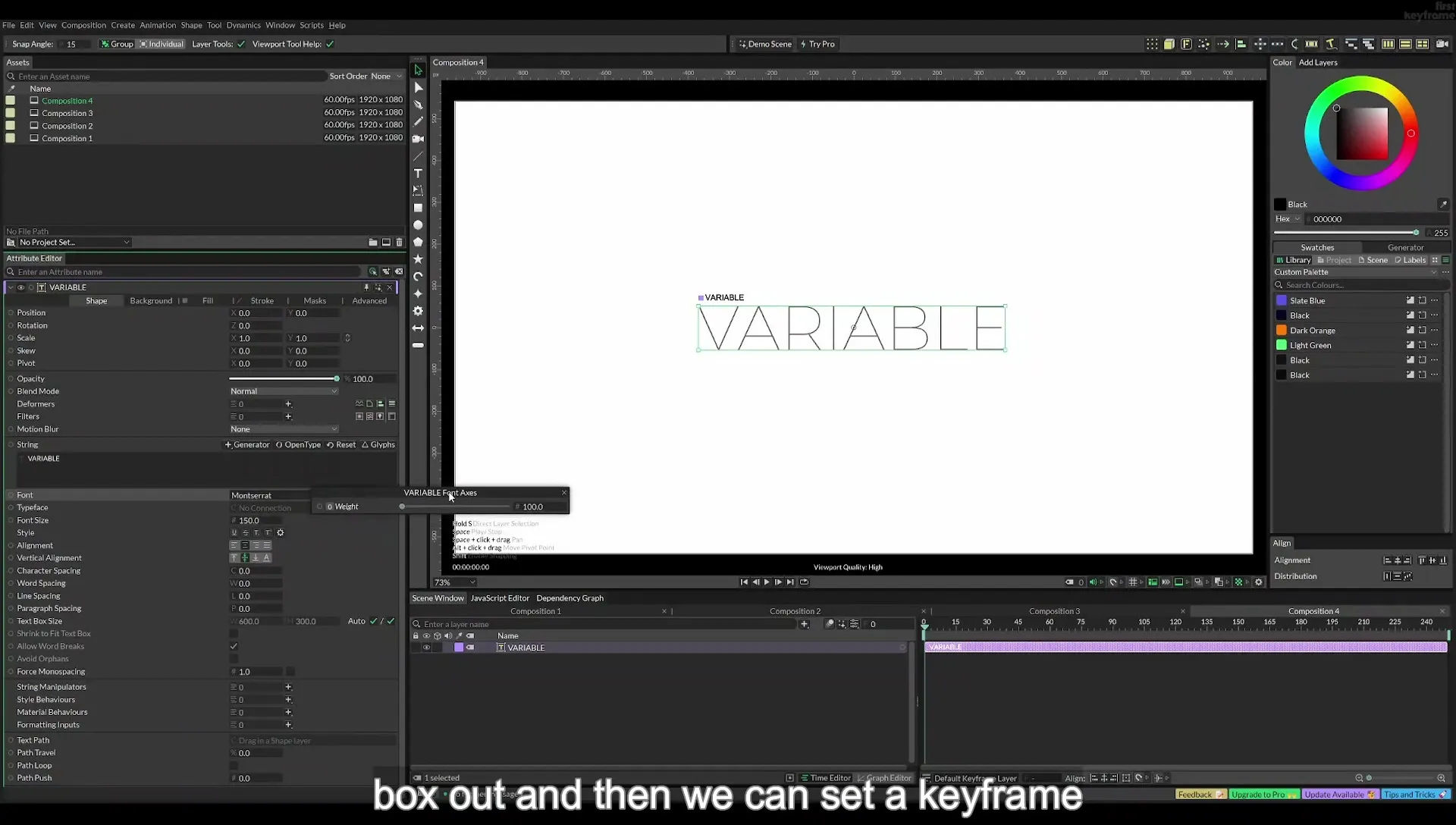The height and width of the screenshot is (825, 1456).
Task: Open the Animation menu
Action: 158,25
